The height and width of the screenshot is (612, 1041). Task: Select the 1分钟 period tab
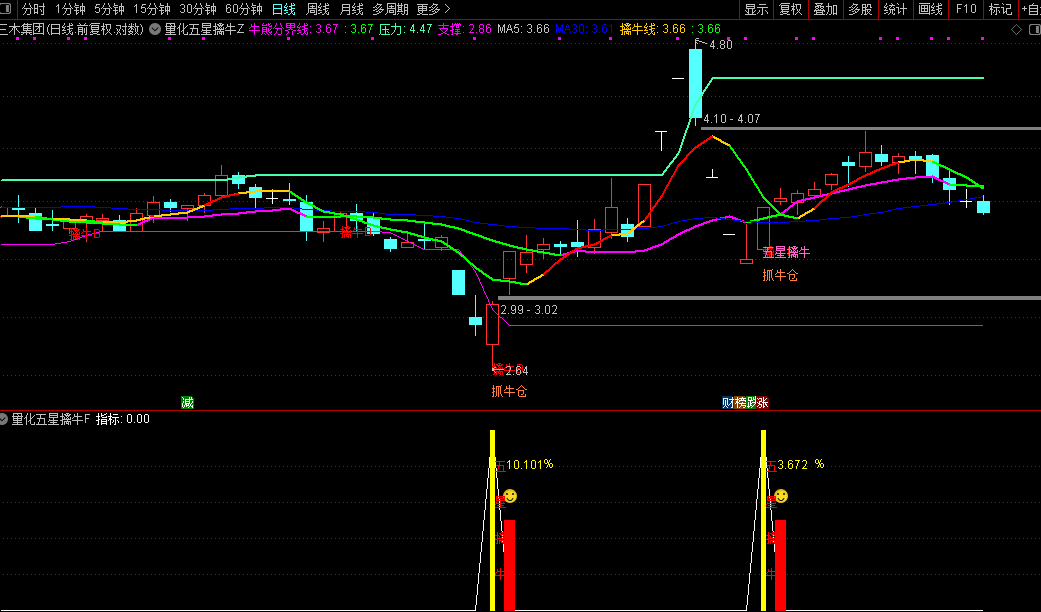(x=70, y=9)
